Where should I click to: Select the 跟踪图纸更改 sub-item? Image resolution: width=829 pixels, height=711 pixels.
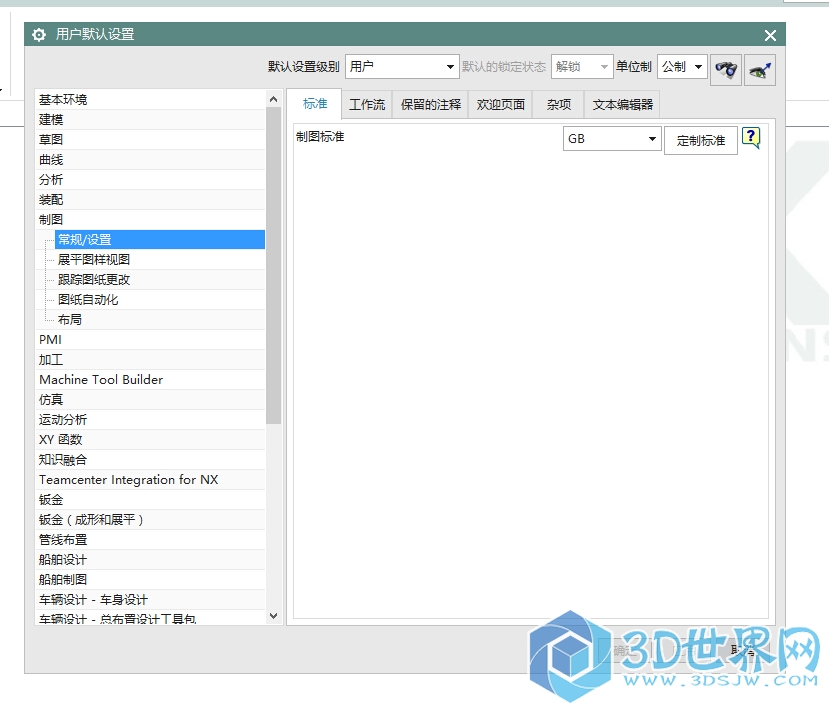pos(160,280)
